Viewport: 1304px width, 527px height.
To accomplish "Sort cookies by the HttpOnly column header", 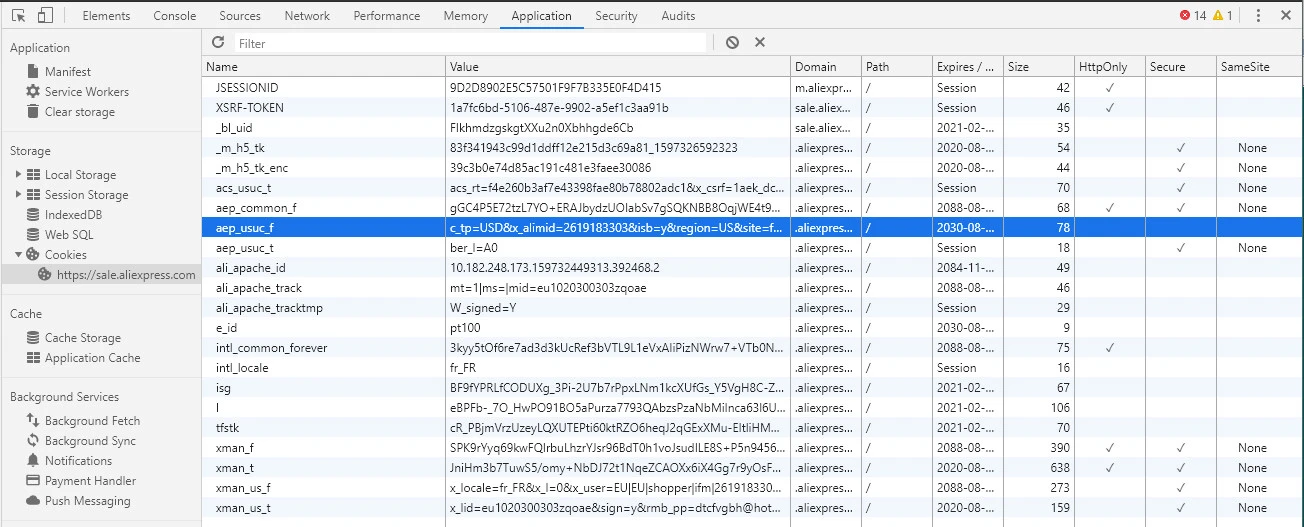I will coord(1110,67).
